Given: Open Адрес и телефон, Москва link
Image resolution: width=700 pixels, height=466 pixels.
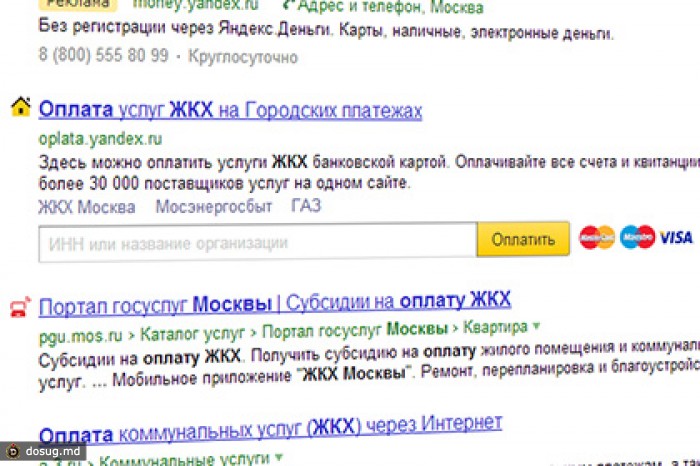Looking at the screenshot, I should coord(390,6).
